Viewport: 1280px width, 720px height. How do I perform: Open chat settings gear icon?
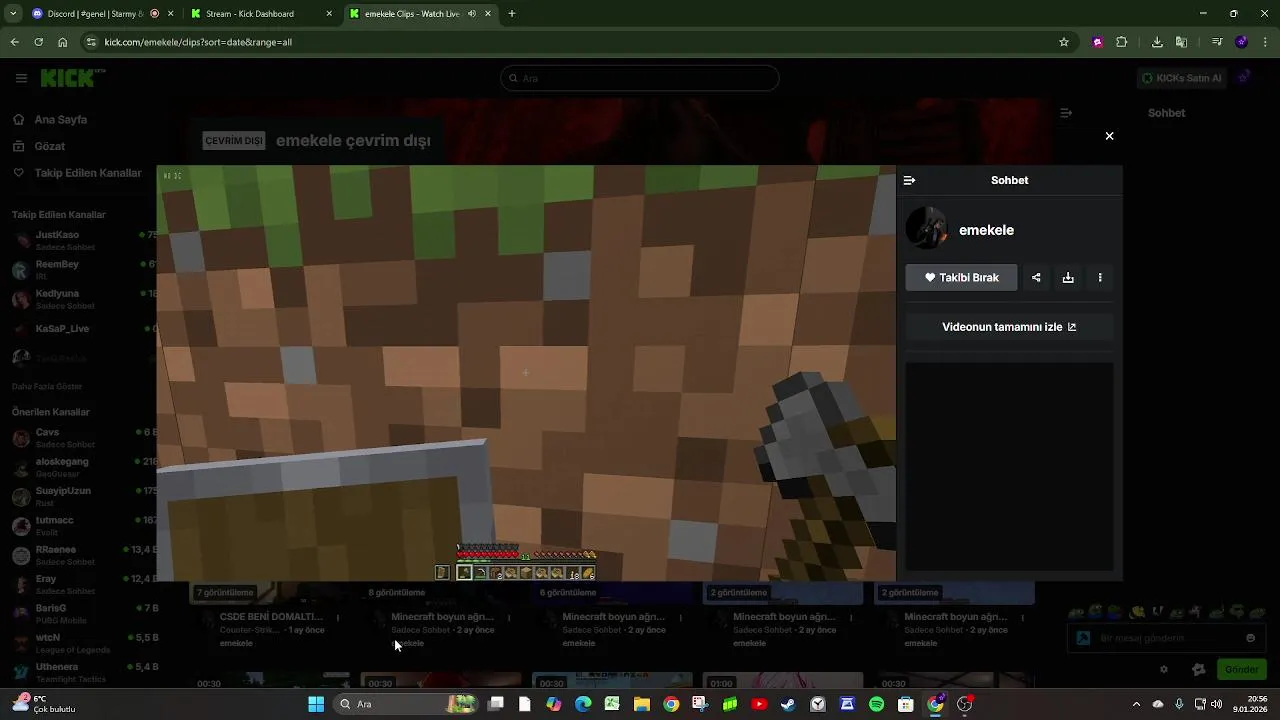click(1164, 669)
